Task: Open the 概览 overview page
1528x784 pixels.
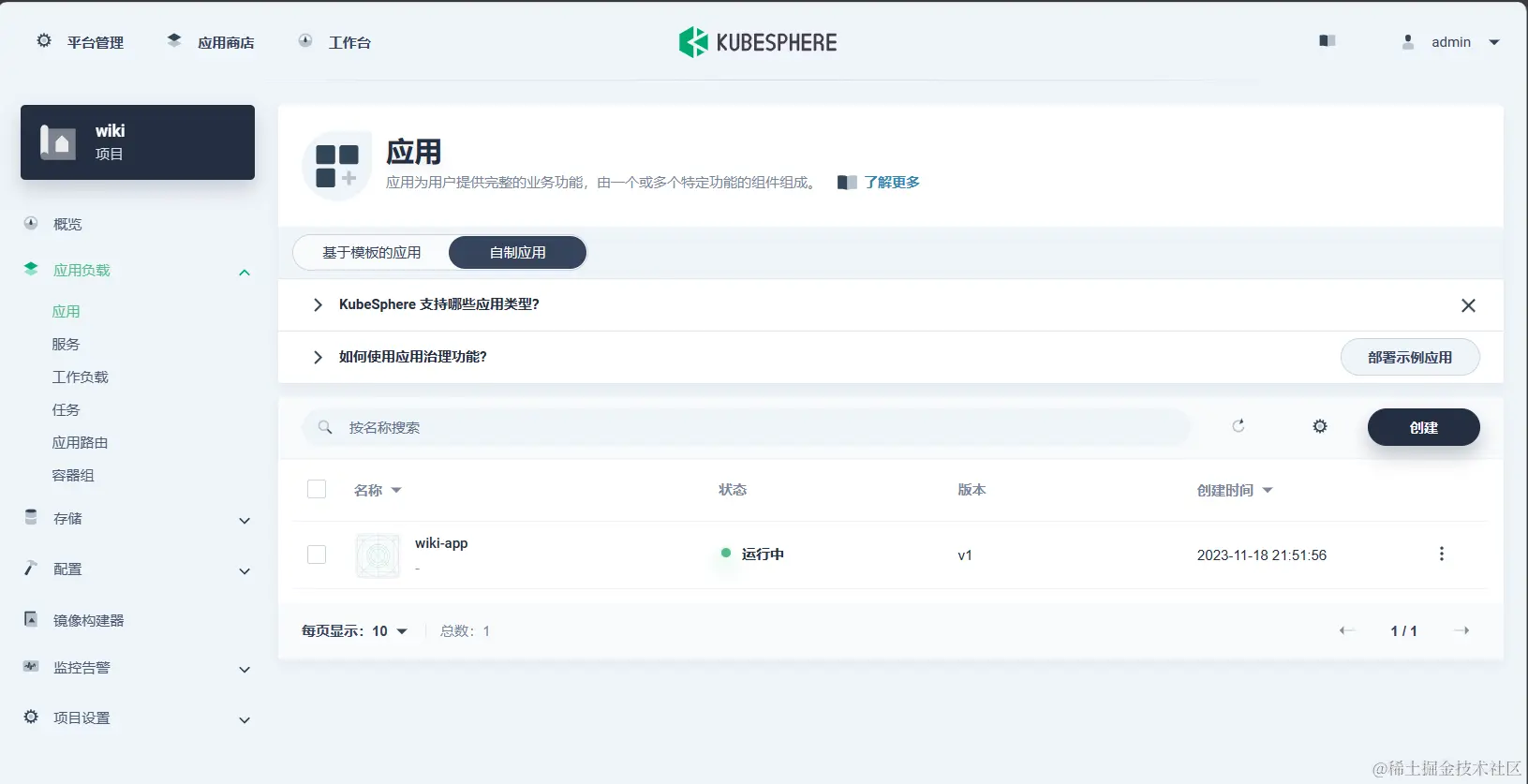Action: click(x=67, y=224)
